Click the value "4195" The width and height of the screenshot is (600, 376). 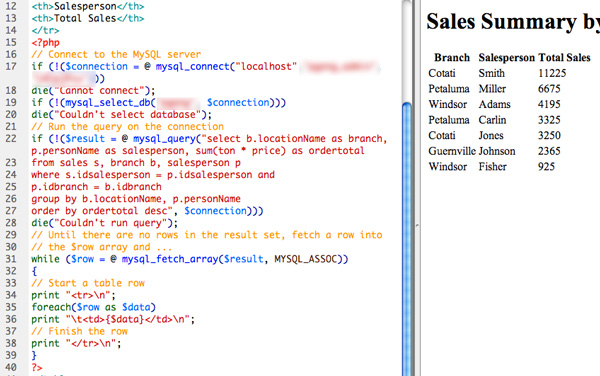coord(549,104)
